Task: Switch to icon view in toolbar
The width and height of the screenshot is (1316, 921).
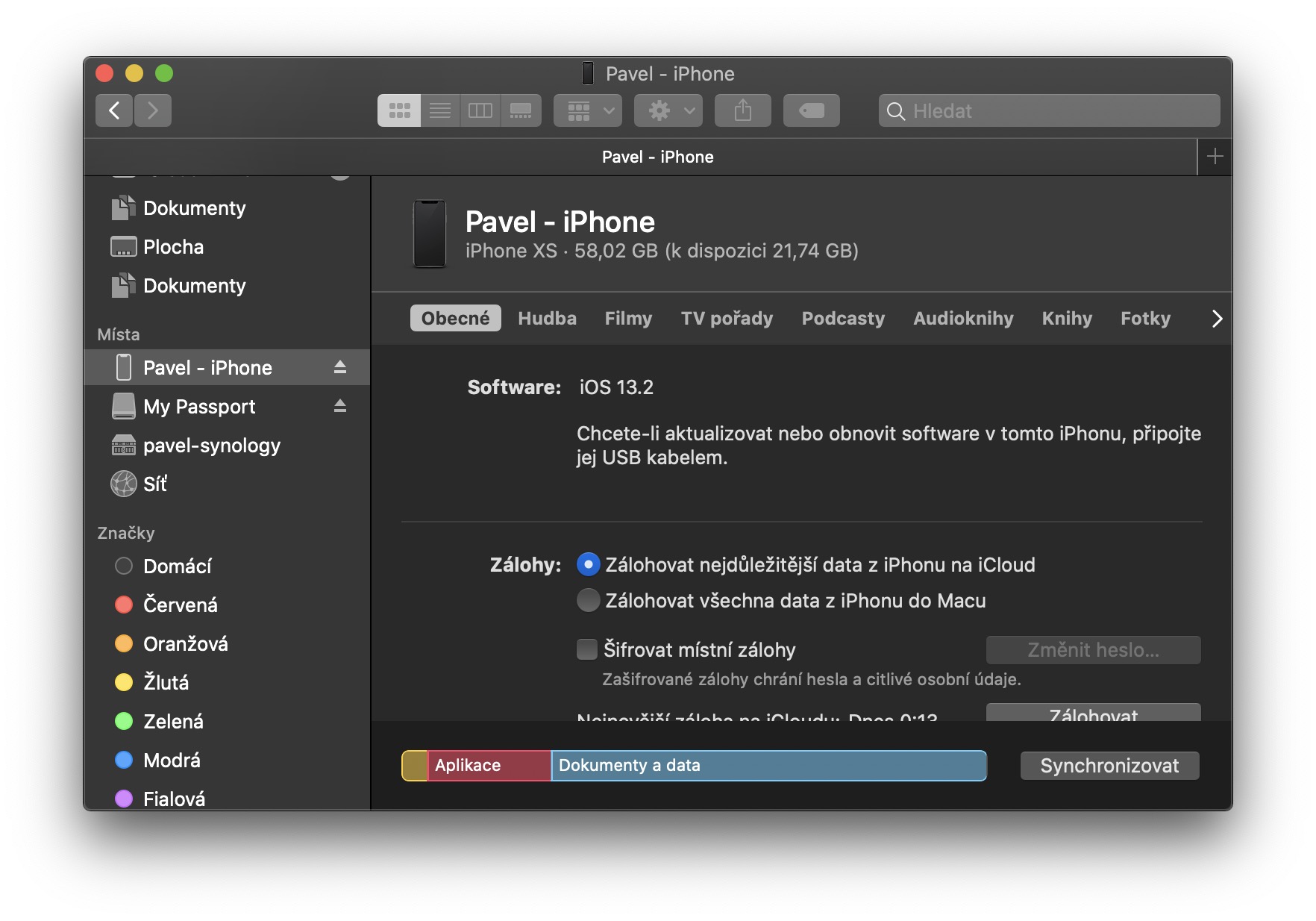Action: point(399,110)
